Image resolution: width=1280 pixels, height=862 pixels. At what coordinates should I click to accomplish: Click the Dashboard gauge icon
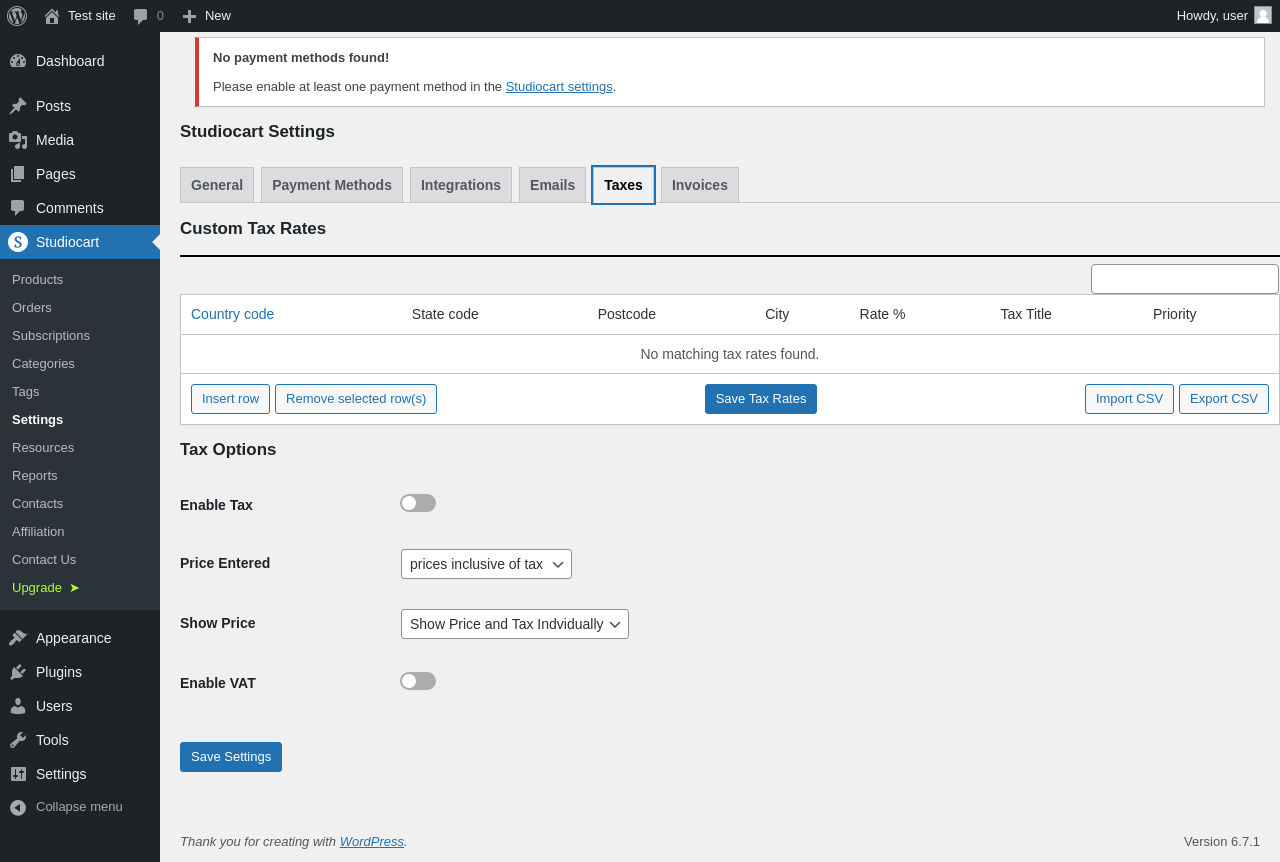point(18,61)
